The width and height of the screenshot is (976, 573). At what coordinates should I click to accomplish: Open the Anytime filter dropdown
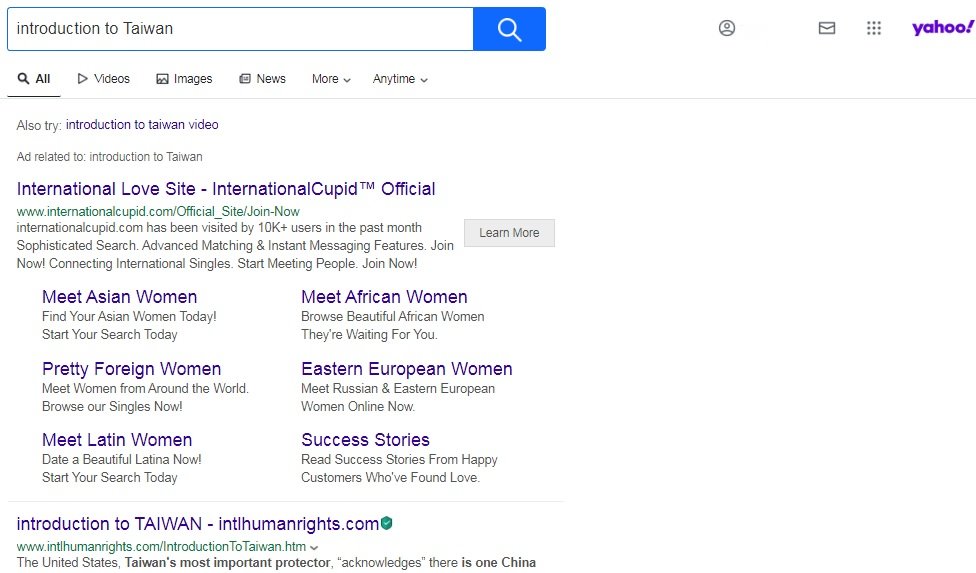pos(400,79)
